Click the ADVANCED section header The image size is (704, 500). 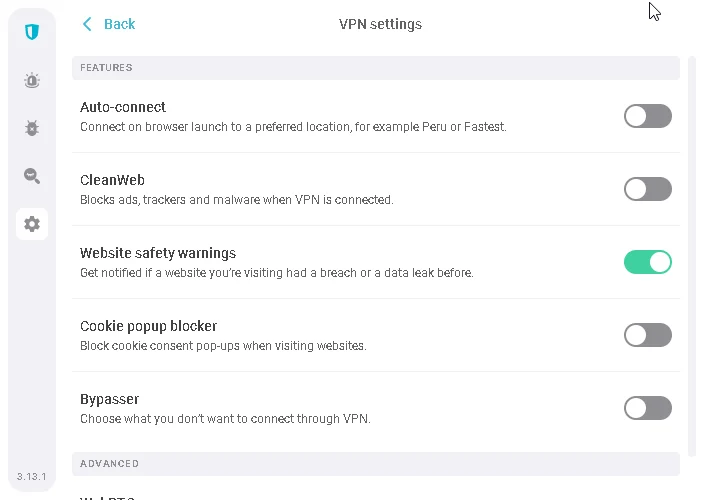pos(109,464)
